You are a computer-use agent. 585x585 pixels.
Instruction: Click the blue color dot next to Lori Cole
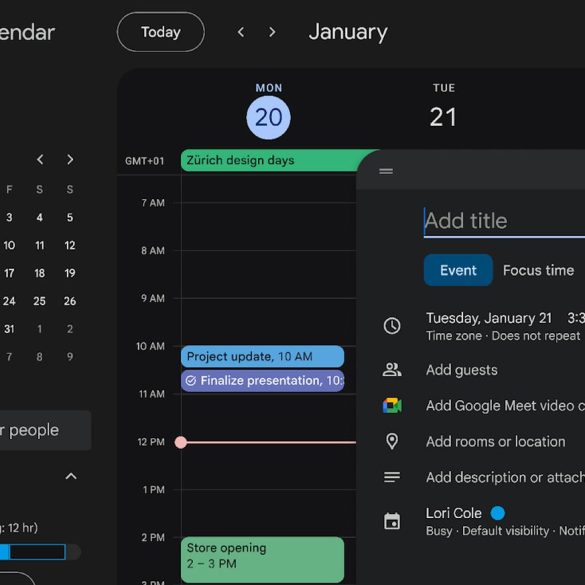tap(497, 513)
